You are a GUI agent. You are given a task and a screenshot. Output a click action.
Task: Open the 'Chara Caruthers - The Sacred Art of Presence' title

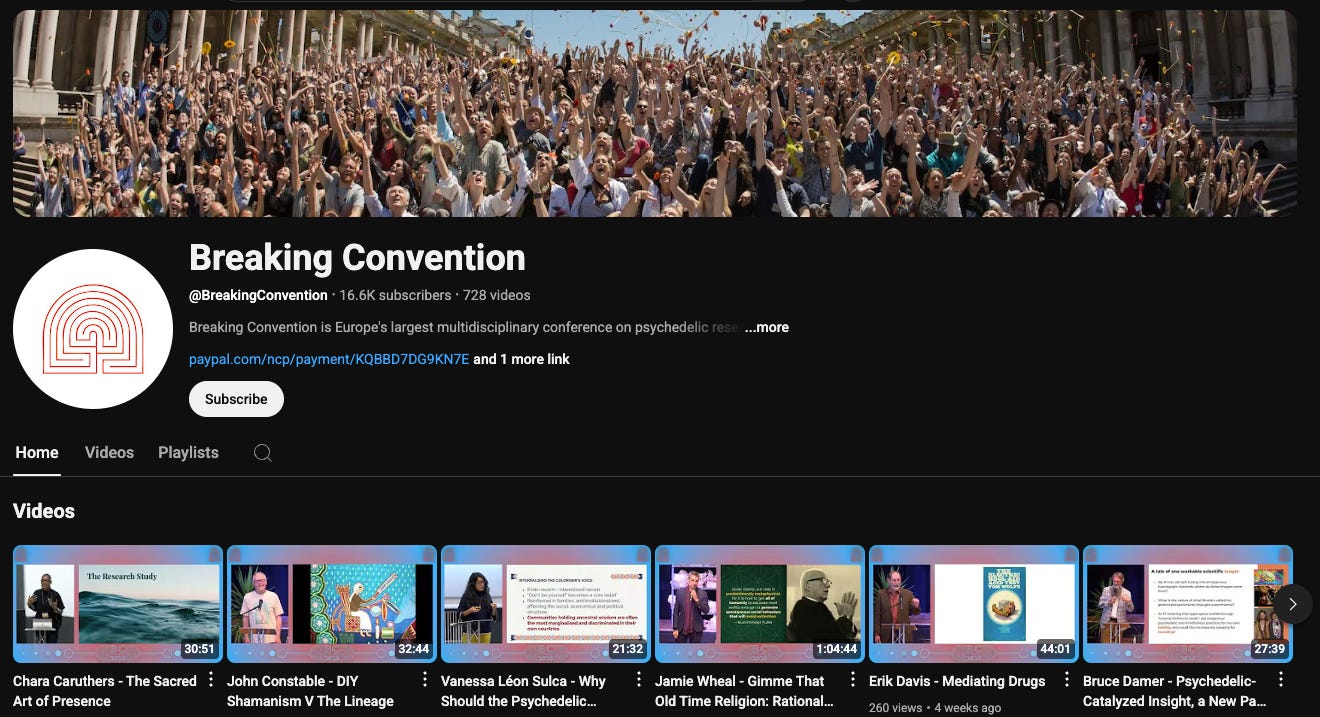coord(105,691)
